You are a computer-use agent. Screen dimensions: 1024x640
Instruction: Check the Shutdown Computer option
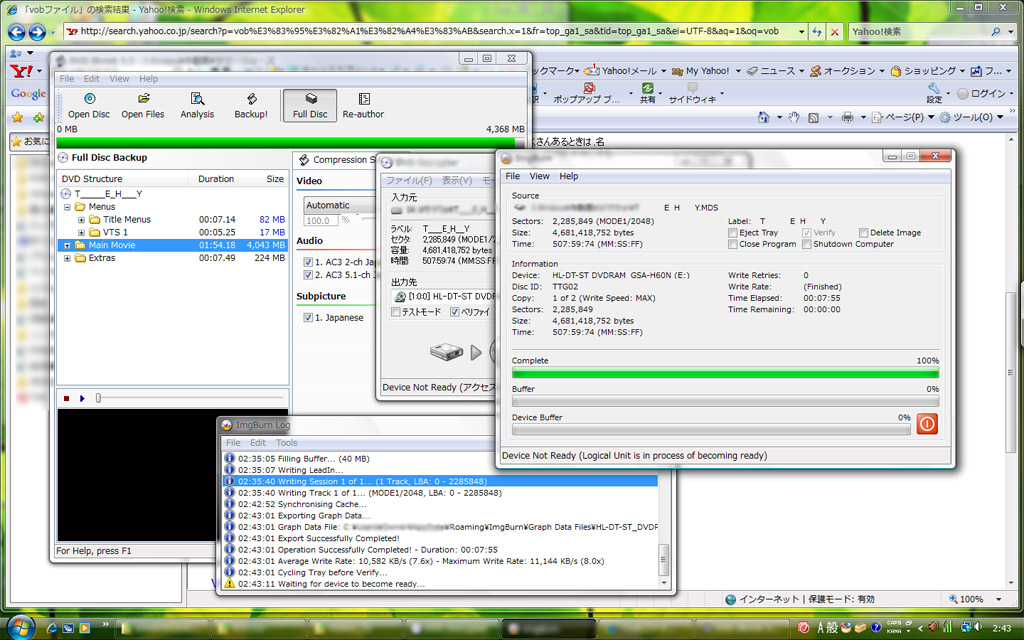pyautogui.click(x=806, y=244)
